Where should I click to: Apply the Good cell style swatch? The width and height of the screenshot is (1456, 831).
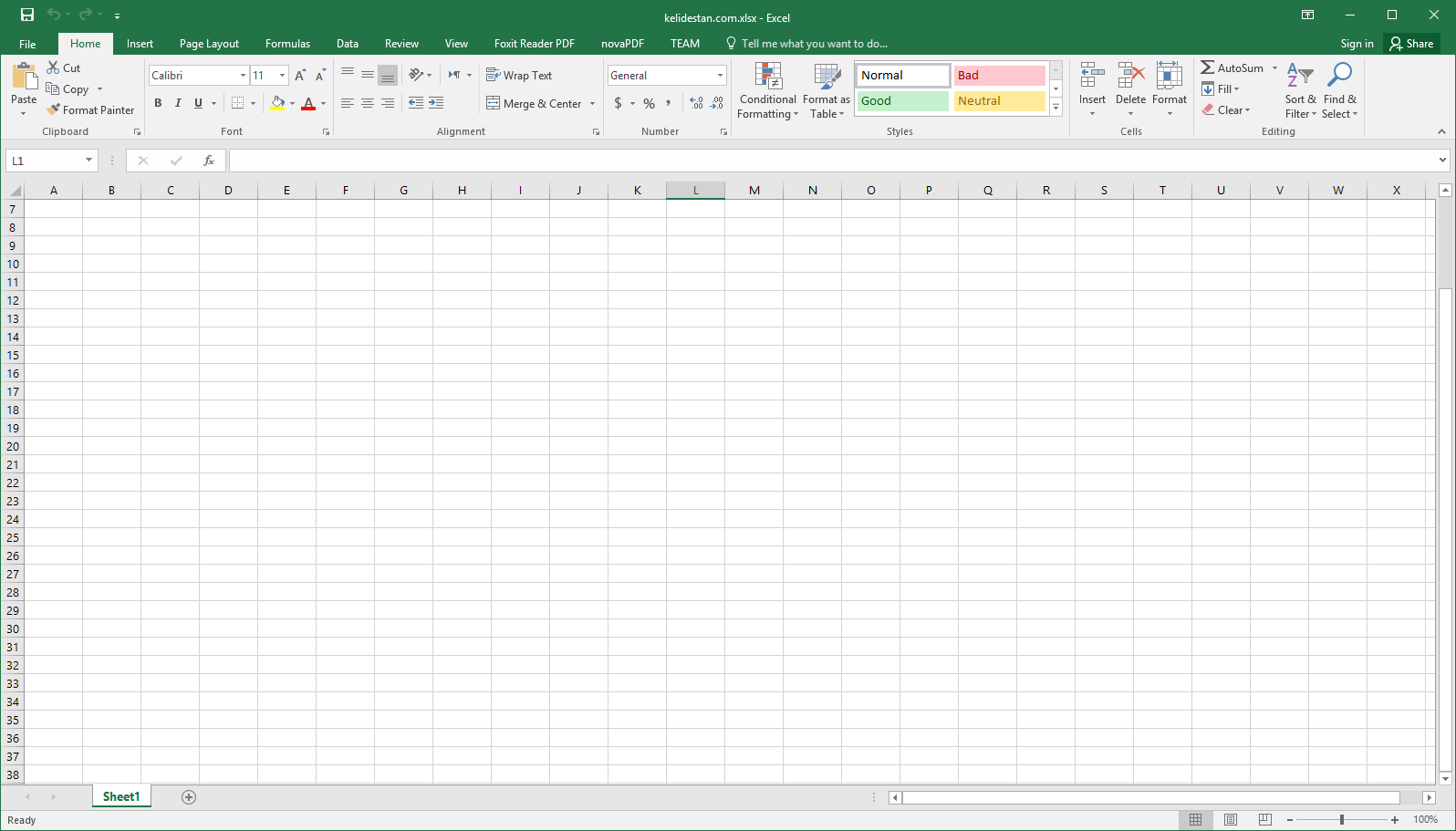902,101
